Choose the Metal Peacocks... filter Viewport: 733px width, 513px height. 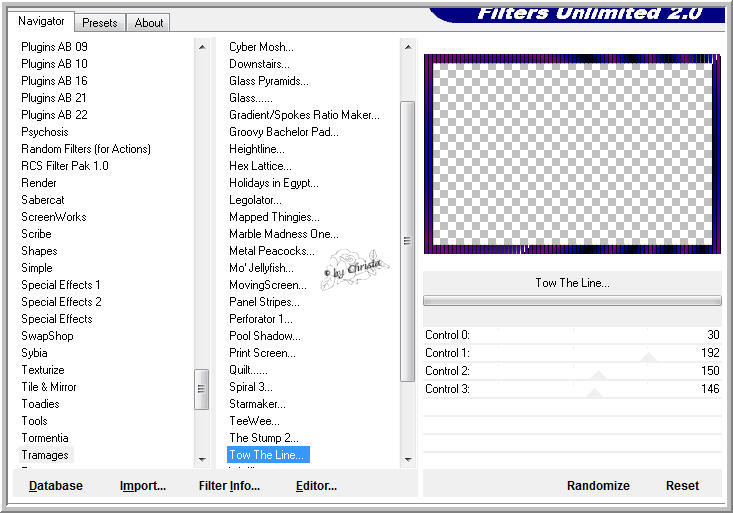(272, 251)
